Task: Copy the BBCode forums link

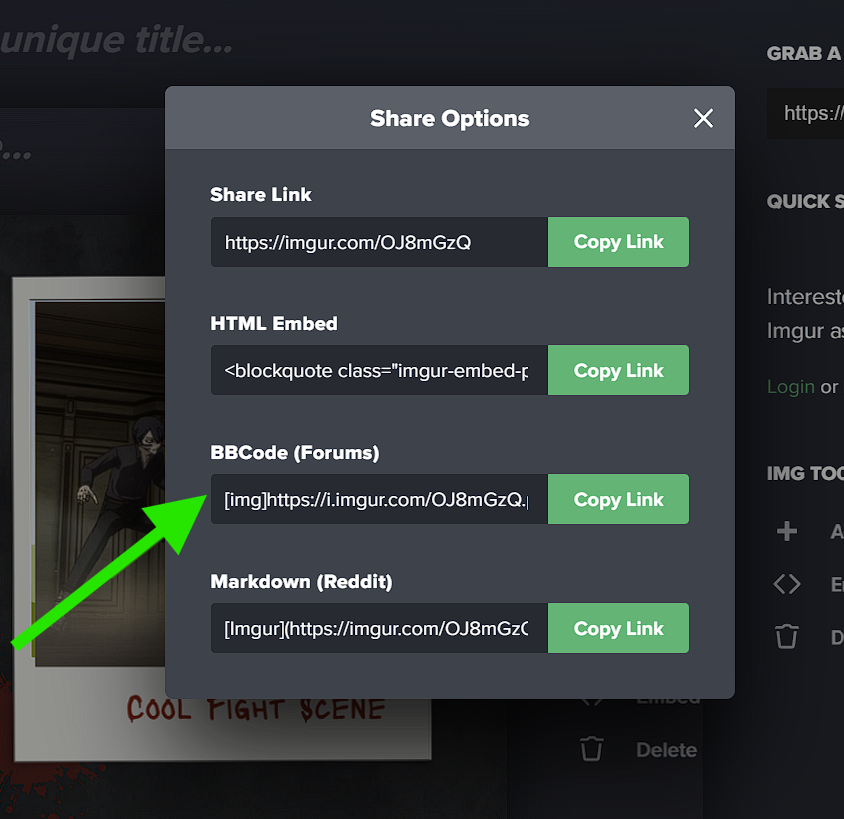Action: (x=618, y=499)
